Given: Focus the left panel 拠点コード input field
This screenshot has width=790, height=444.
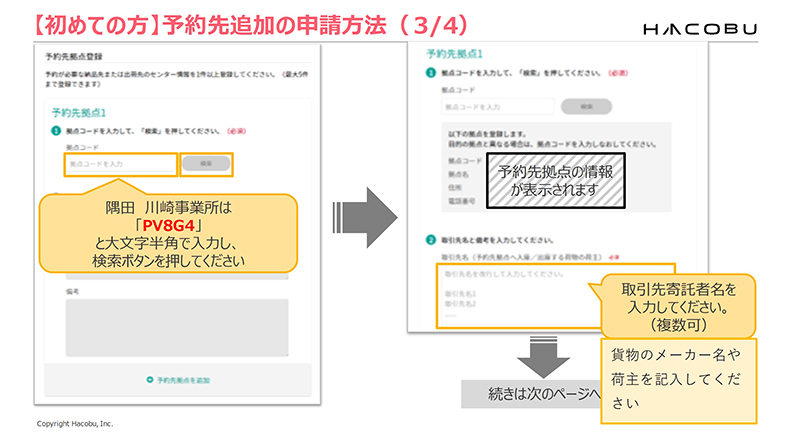Looking at the screenshot, I should (x=119, y=162).
